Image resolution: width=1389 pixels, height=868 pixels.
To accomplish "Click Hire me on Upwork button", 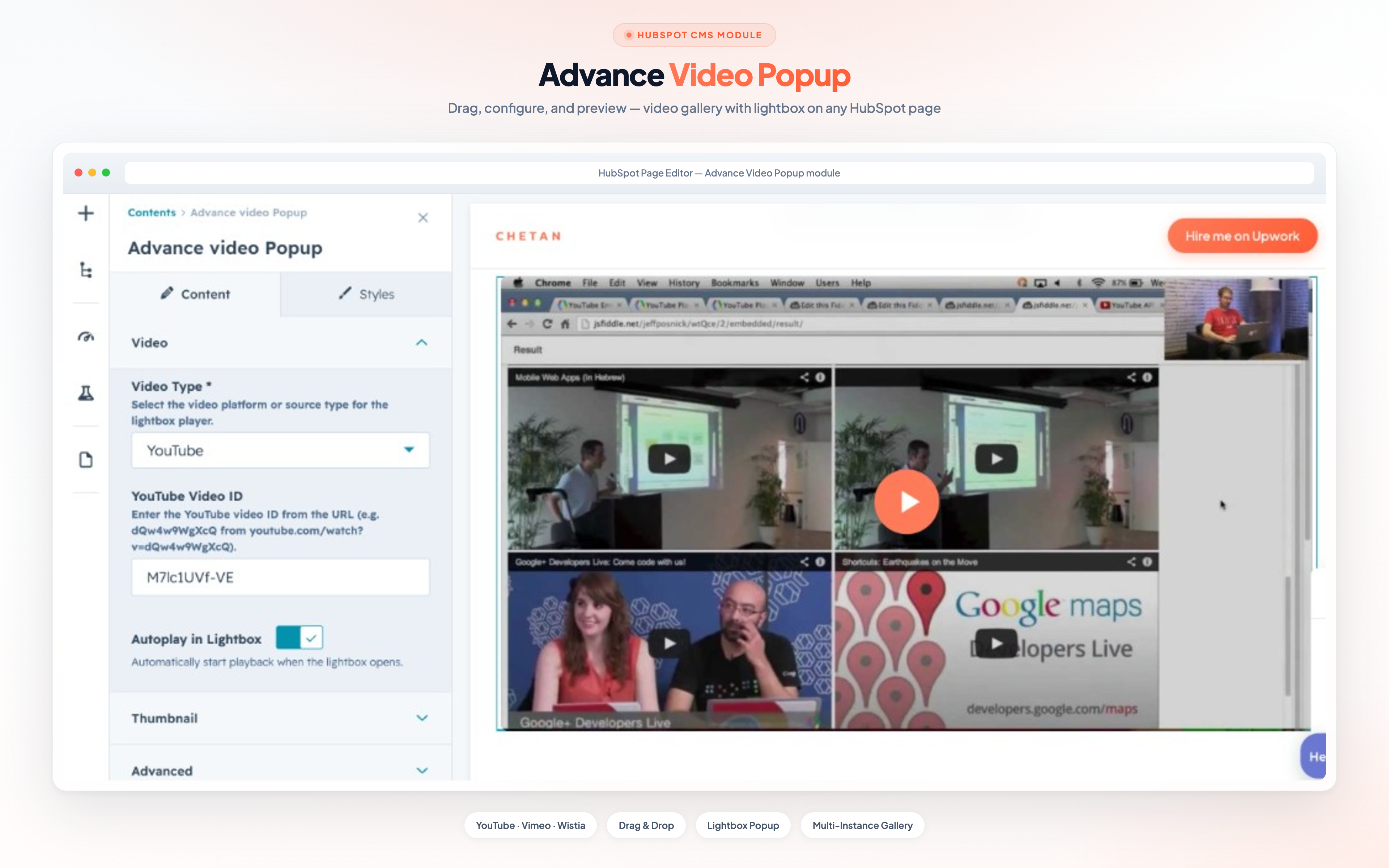I will pos(1242,236).
